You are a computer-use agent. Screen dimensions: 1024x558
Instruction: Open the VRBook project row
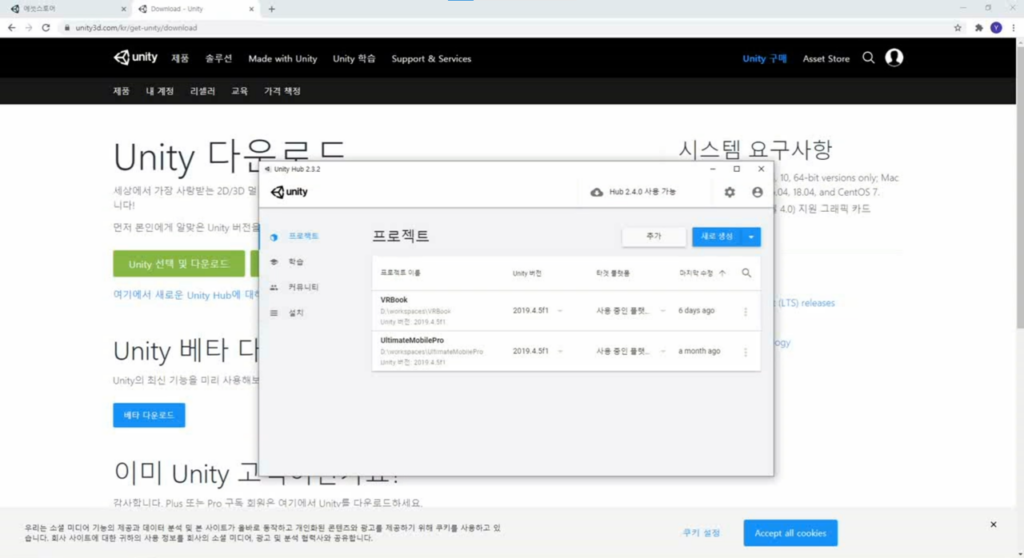point(566,311)
